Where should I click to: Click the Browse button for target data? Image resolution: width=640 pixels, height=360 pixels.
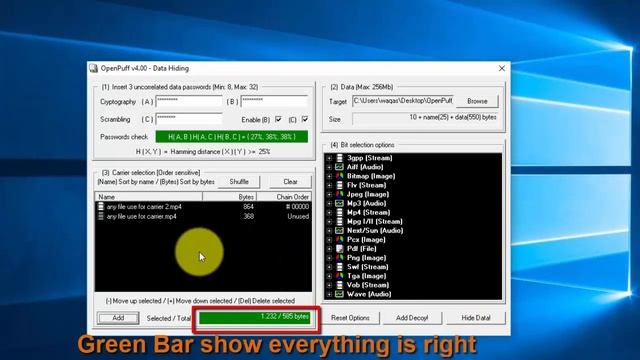[477, 101]
